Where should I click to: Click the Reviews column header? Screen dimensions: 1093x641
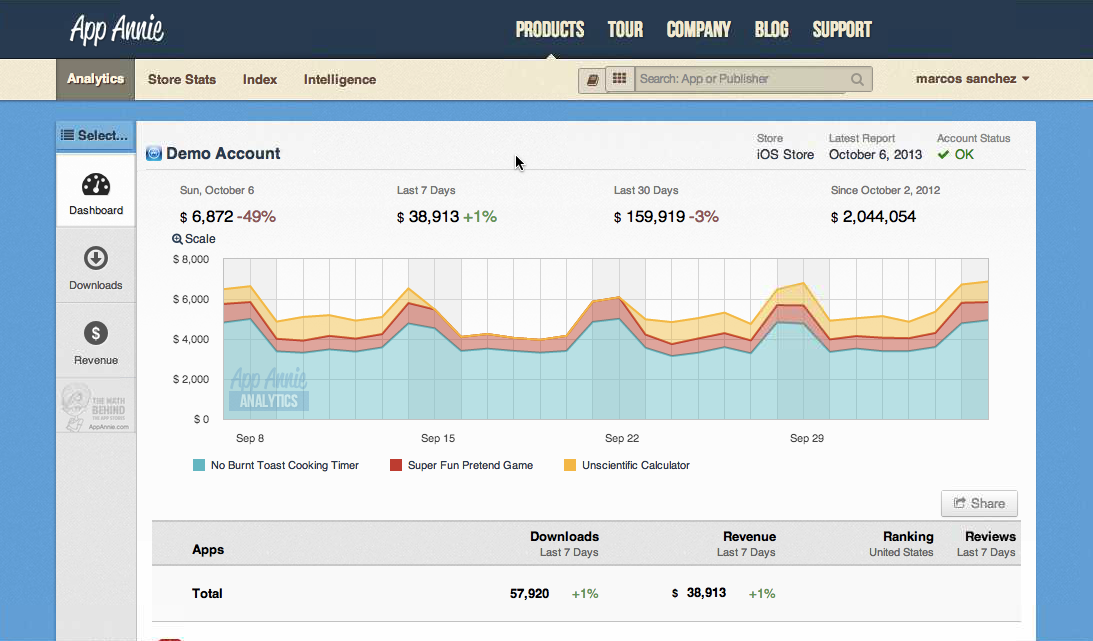coord(990,536)
